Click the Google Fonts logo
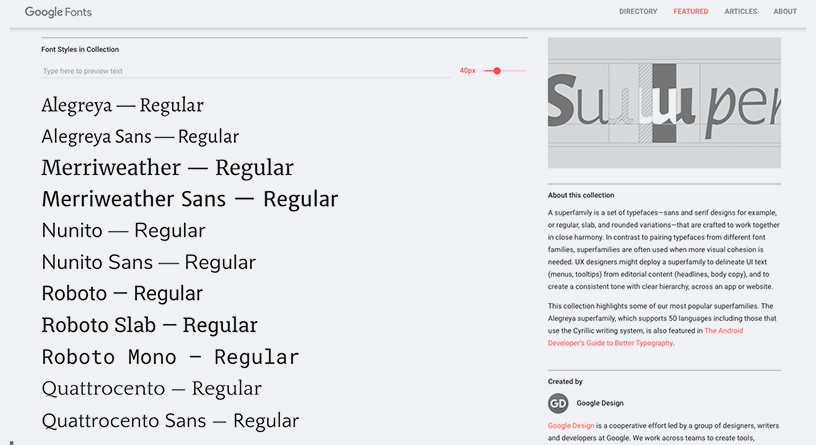Viewport: 816px width, 445px height. coord(58,11)
